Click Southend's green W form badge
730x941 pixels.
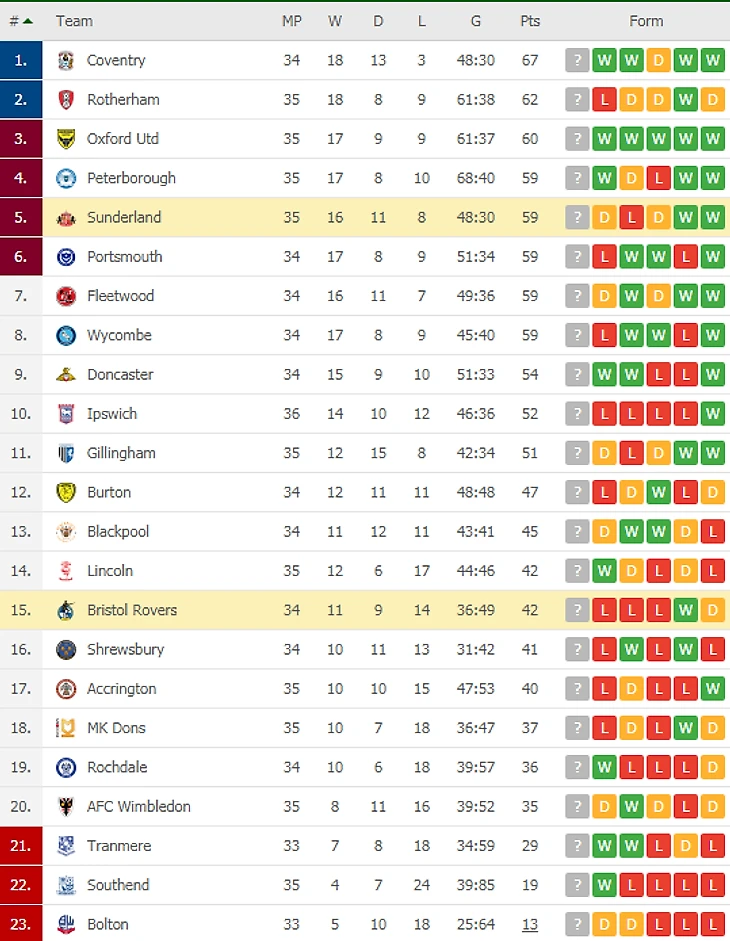[x=604, y=885]
